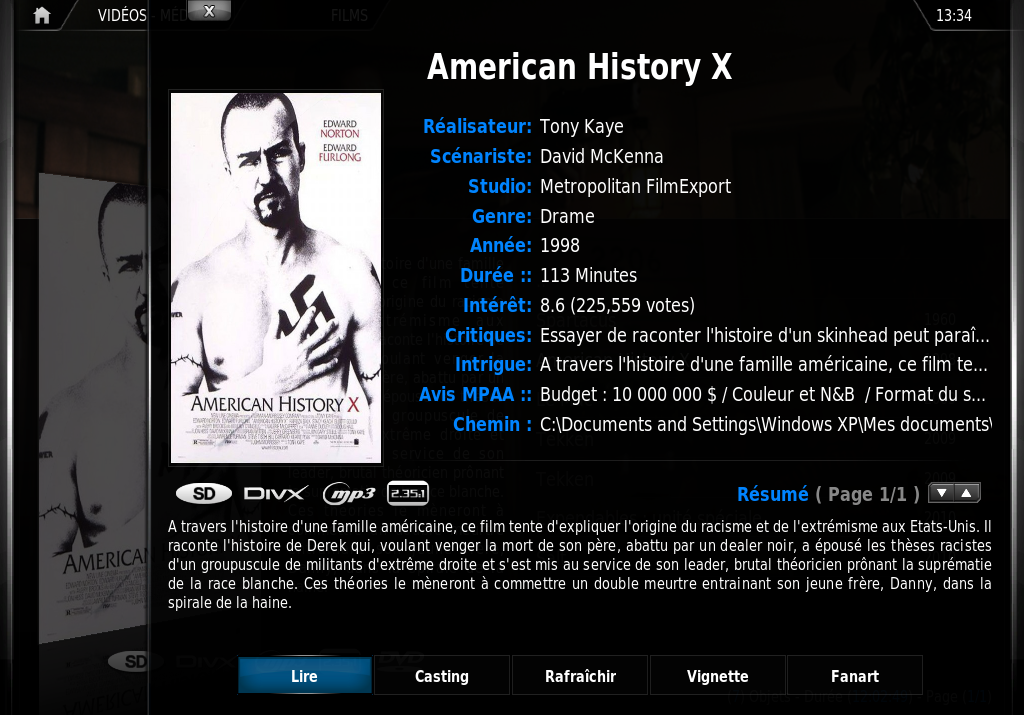
Task: Click the DivX video codec icon
Action: tap(276, 494)
